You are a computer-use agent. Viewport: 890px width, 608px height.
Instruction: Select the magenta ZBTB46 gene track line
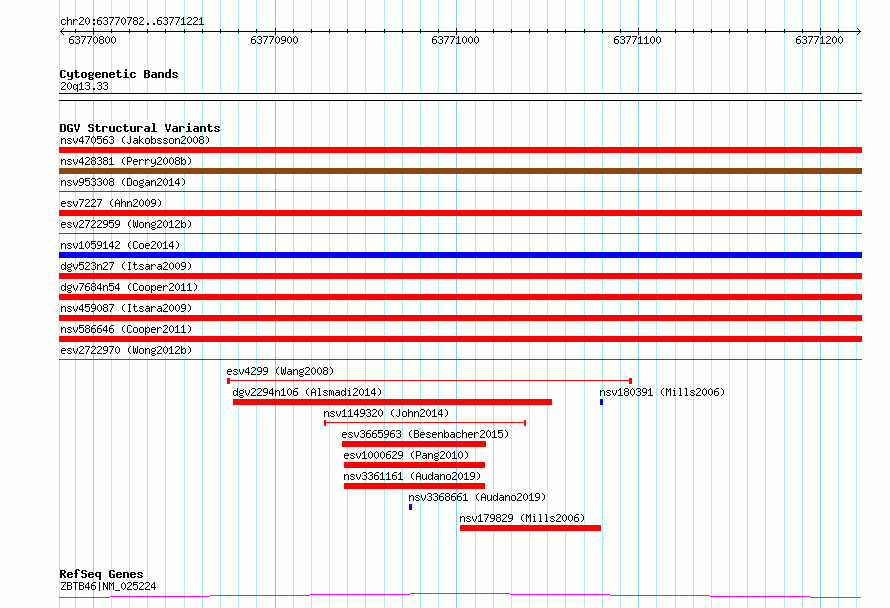coord(460,596)
